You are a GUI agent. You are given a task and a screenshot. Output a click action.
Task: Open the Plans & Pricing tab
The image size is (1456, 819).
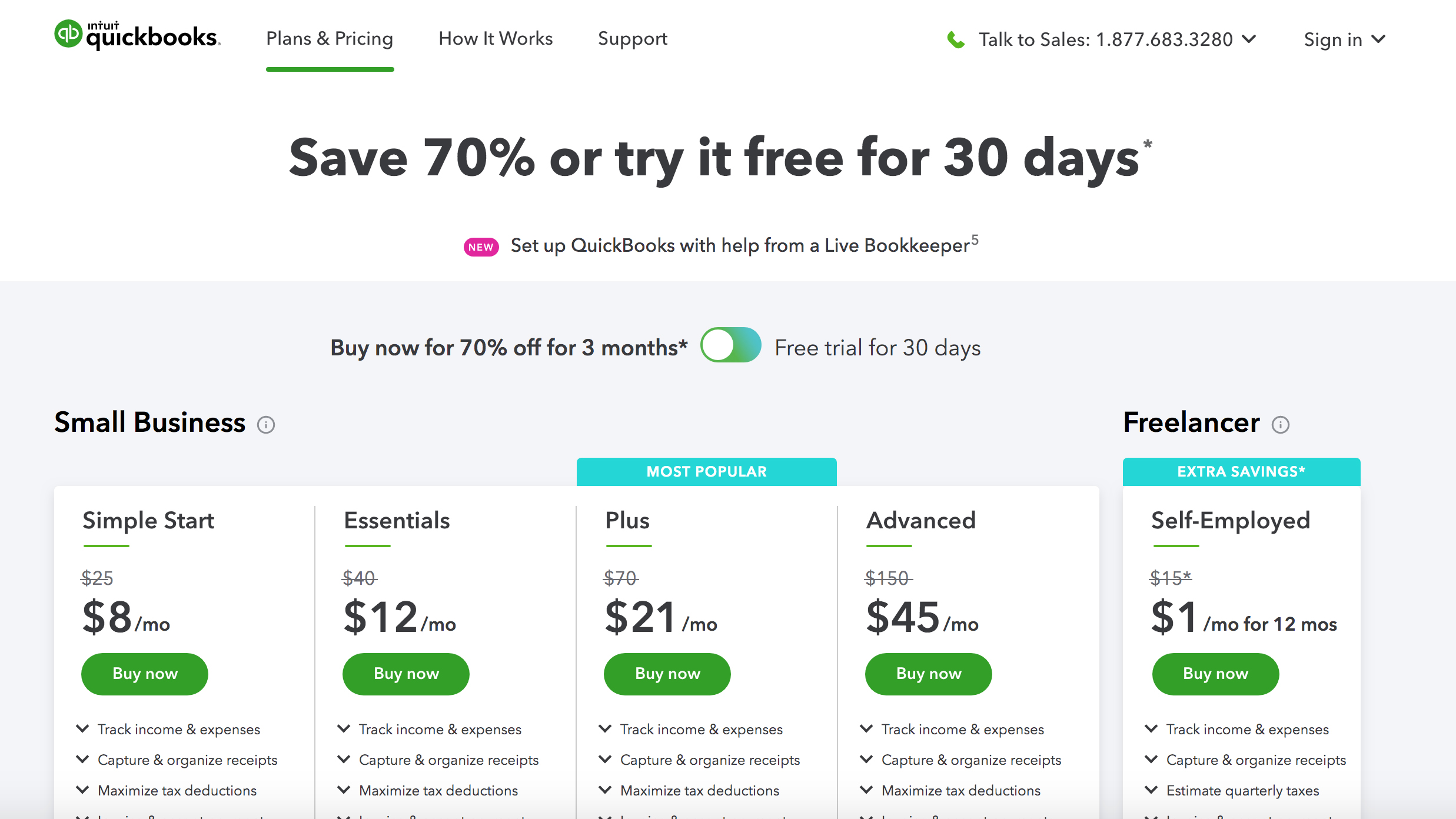pos(330,39)
